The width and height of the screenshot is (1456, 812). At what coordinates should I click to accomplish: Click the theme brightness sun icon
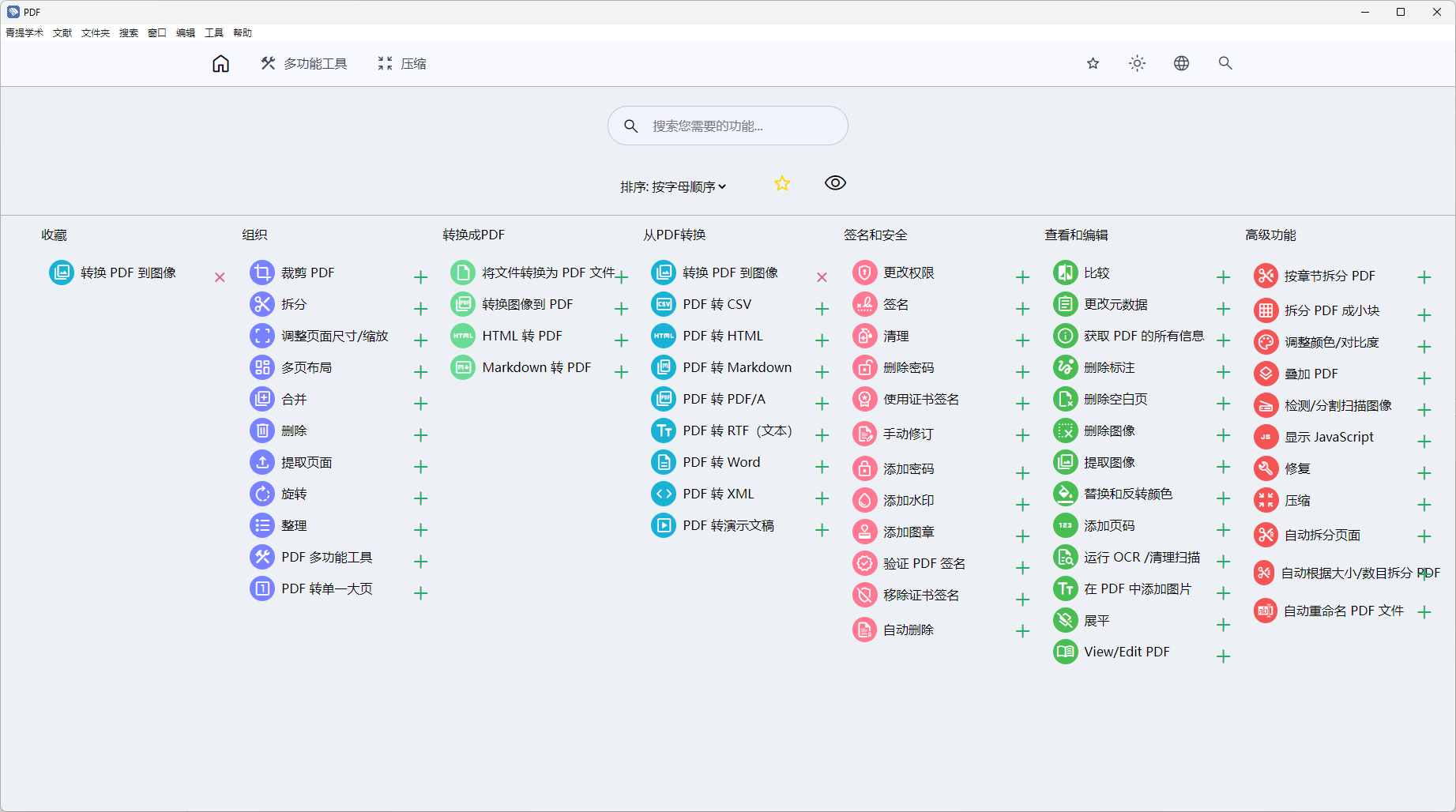coord(1137,63)
